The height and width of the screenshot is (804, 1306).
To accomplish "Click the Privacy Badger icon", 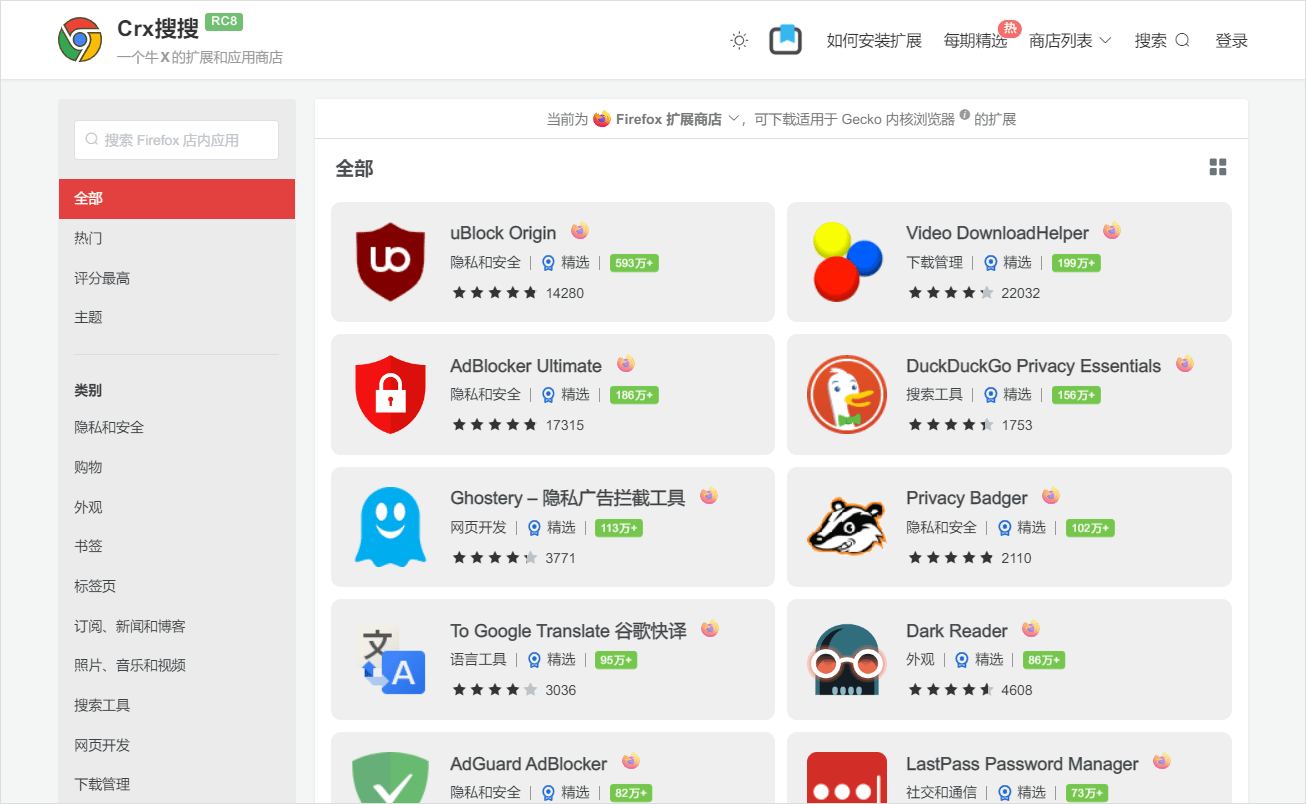I will pos(847,527).
